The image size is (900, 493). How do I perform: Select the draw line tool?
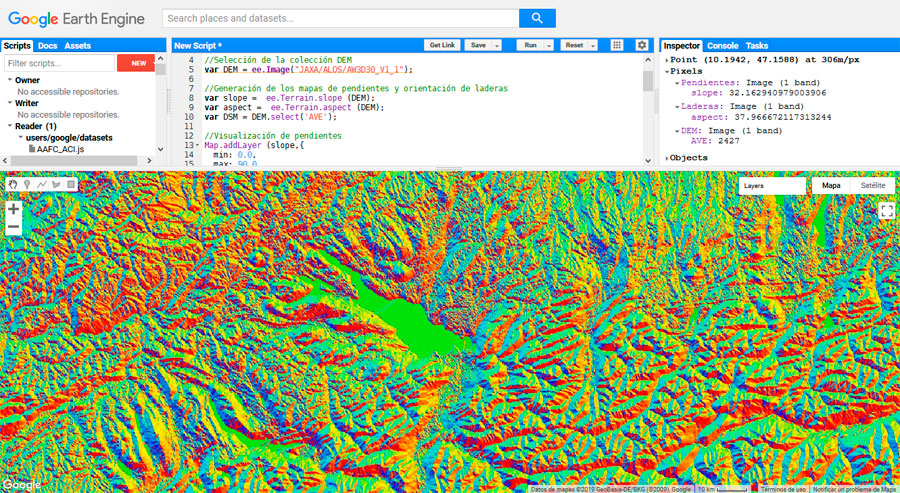point(42,184)
